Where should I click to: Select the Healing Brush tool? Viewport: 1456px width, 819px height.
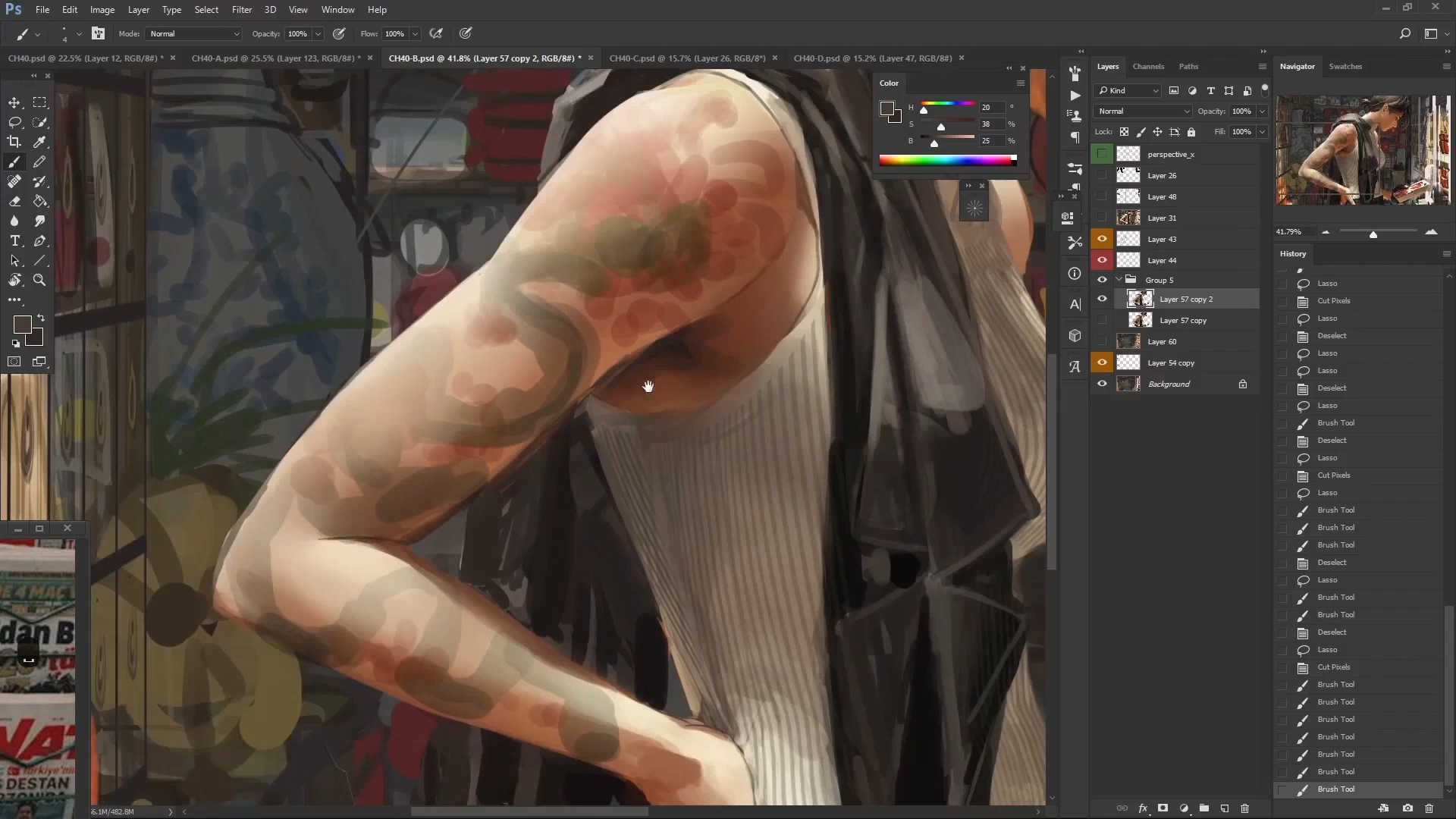click(x=14, y=181)
